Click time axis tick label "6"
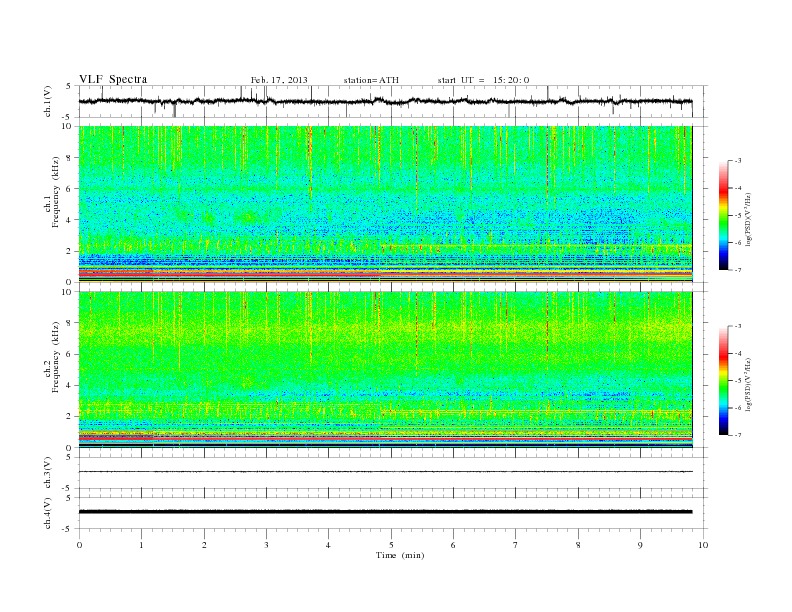This screenshot has width=792, height=612. 454,545
